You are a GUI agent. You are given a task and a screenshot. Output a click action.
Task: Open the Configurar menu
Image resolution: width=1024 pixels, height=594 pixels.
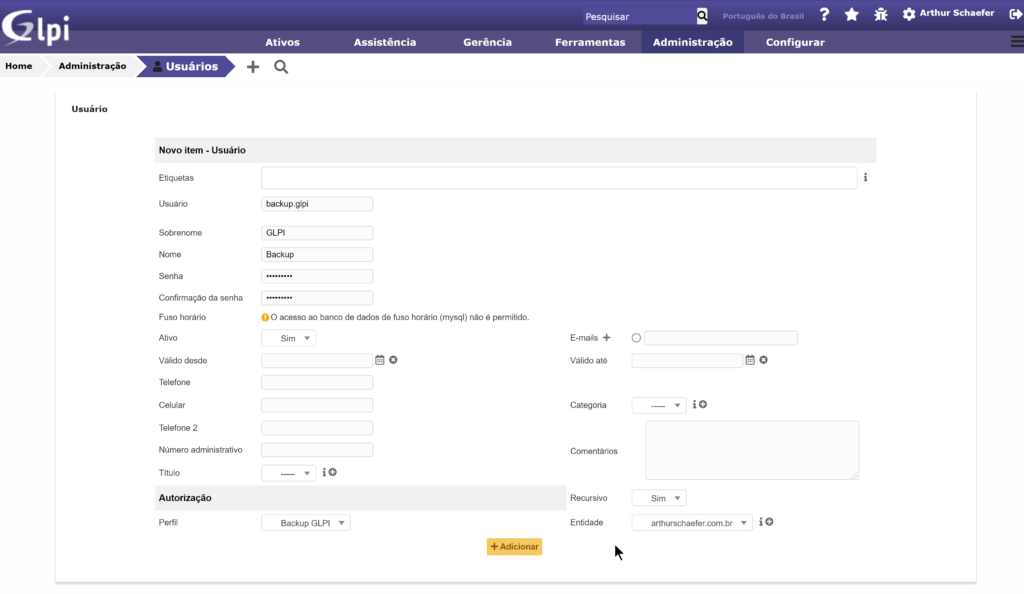795,42
